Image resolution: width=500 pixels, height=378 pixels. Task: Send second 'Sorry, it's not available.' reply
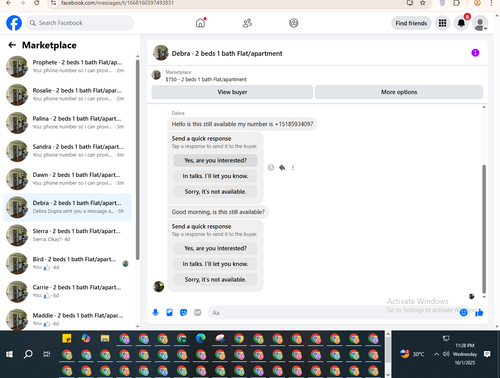point(215,280)
